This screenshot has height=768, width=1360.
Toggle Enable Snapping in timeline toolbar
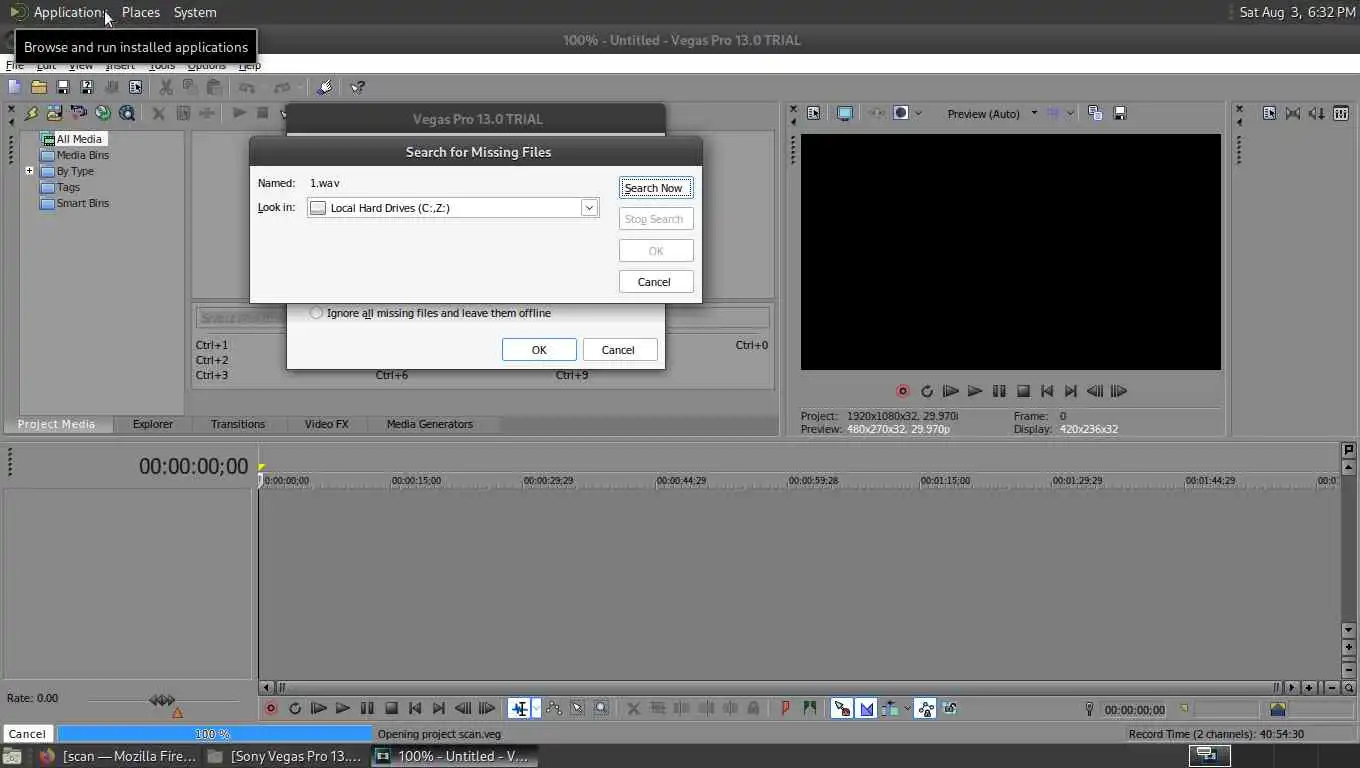coord(842,708)
